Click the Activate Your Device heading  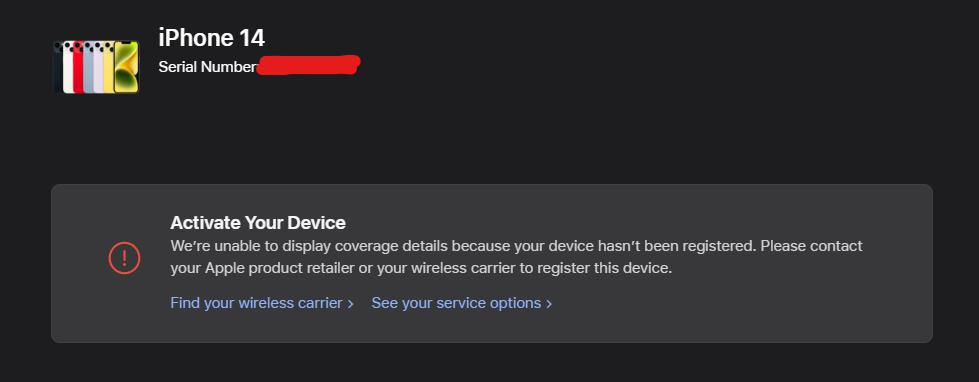[x=258, y=222]
